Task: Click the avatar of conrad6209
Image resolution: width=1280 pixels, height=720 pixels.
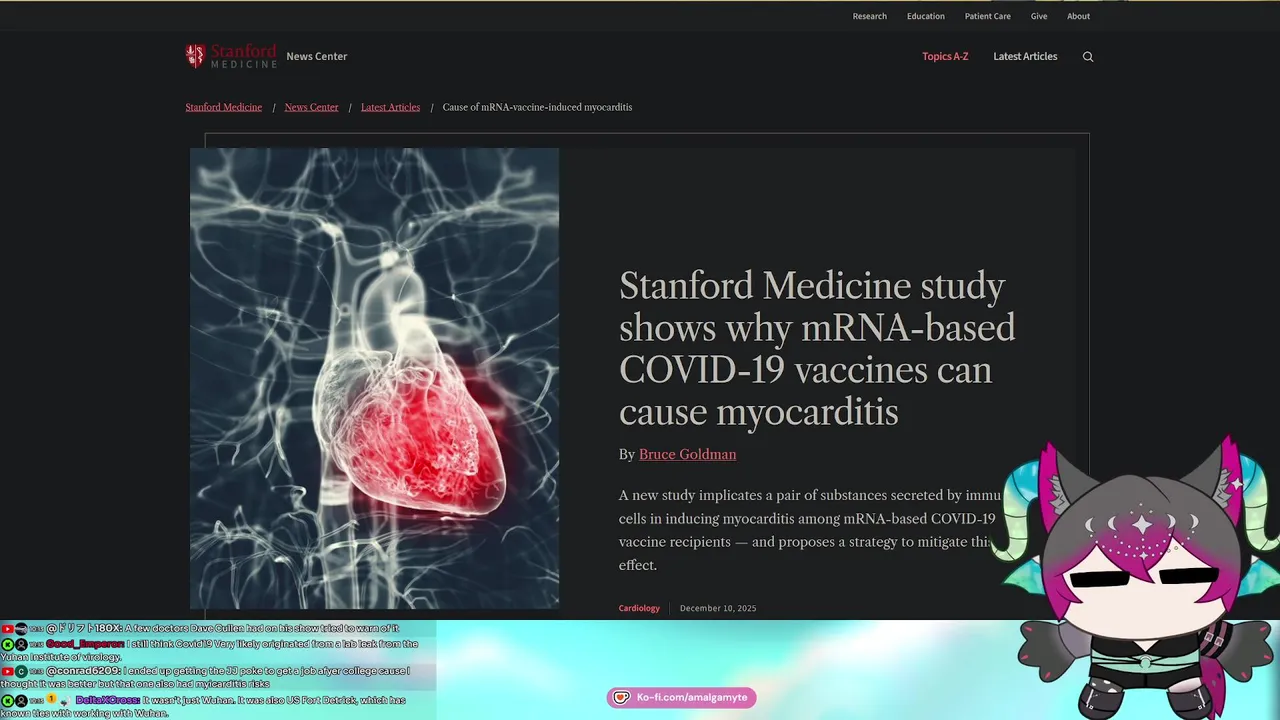Action: pyautogui.click(x=21, y=671)
